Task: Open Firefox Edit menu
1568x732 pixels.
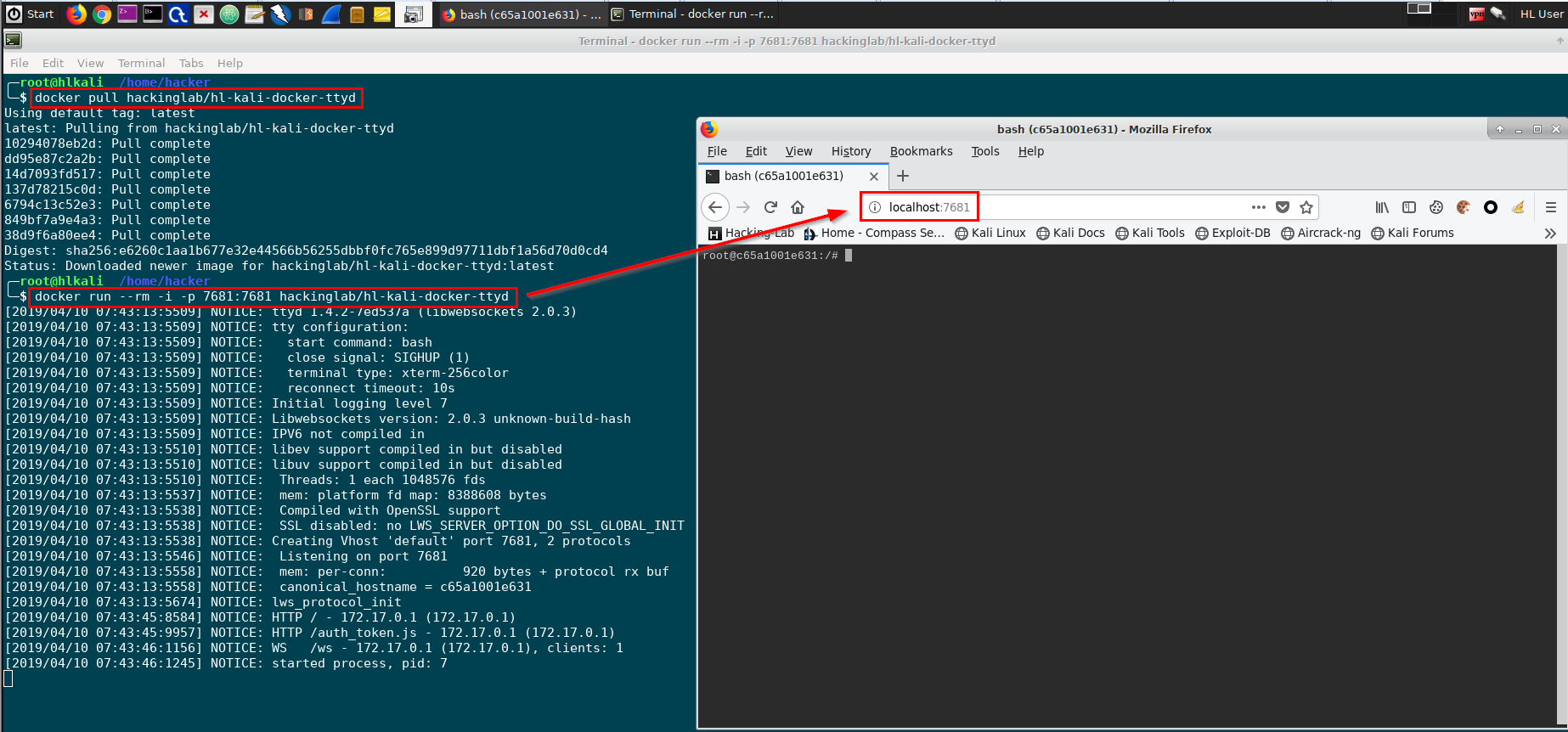Action: click(756, 151)
